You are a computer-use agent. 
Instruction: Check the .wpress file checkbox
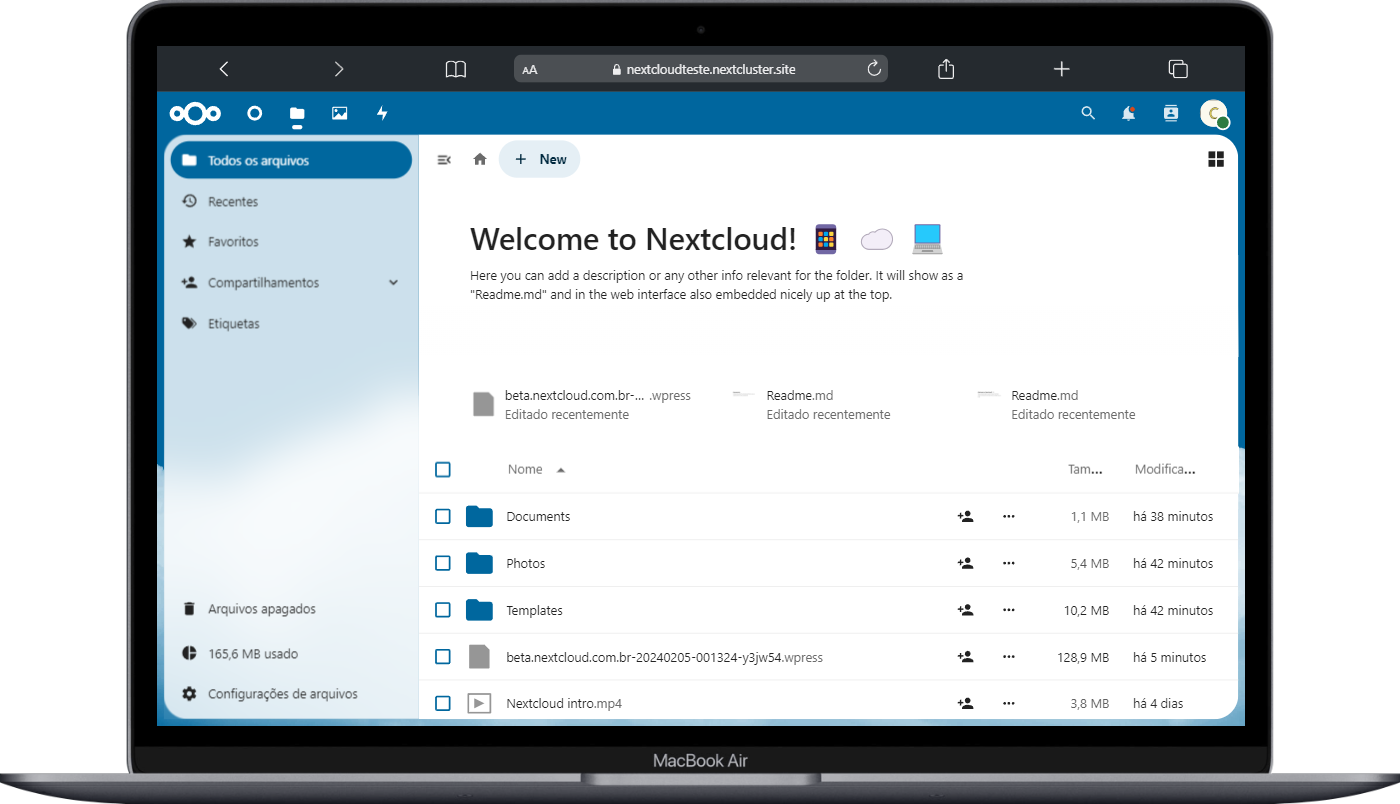[443, 657]
